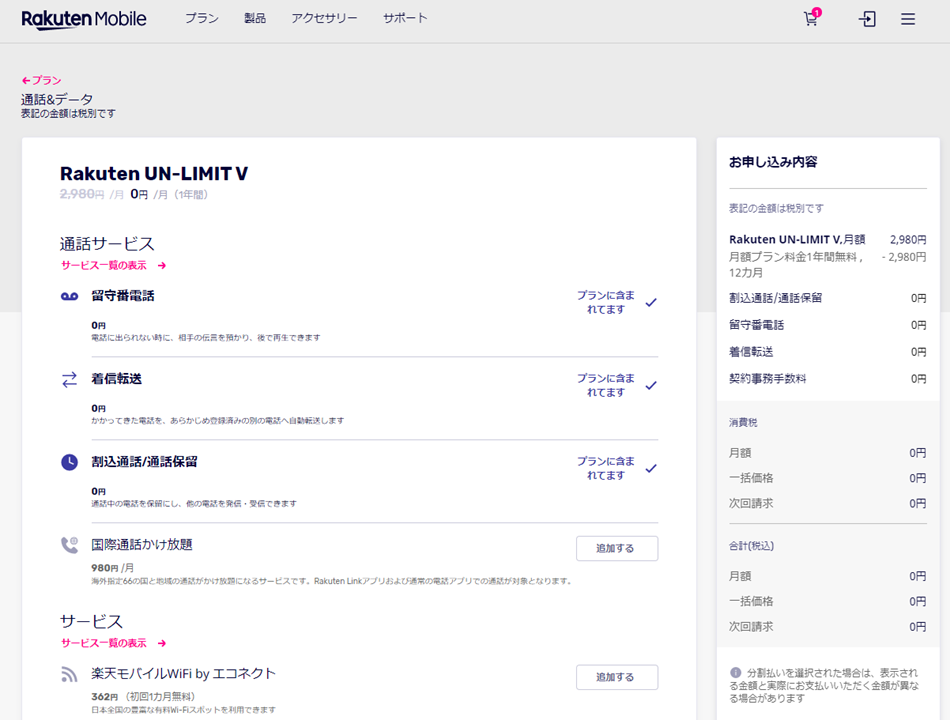Open the 製品 menu item
950x720 pixels.
point(254,18)
